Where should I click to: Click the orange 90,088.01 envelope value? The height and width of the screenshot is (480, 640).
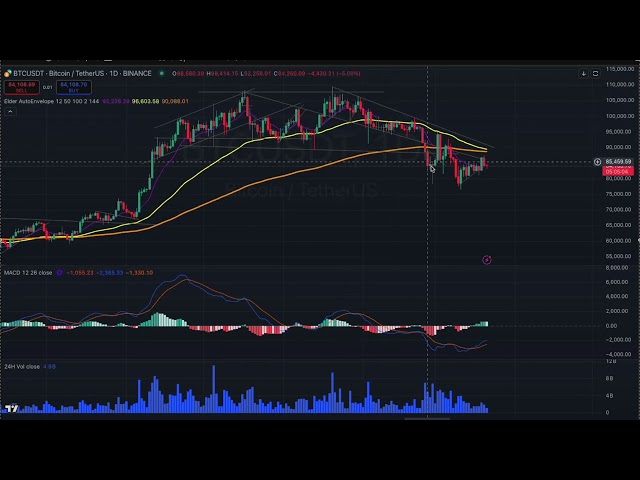[175, 101]
